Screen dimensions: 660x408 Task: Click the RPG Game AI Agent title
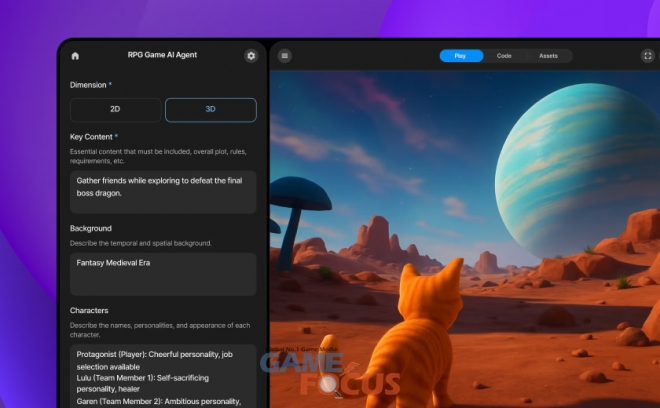pos(162,55)
